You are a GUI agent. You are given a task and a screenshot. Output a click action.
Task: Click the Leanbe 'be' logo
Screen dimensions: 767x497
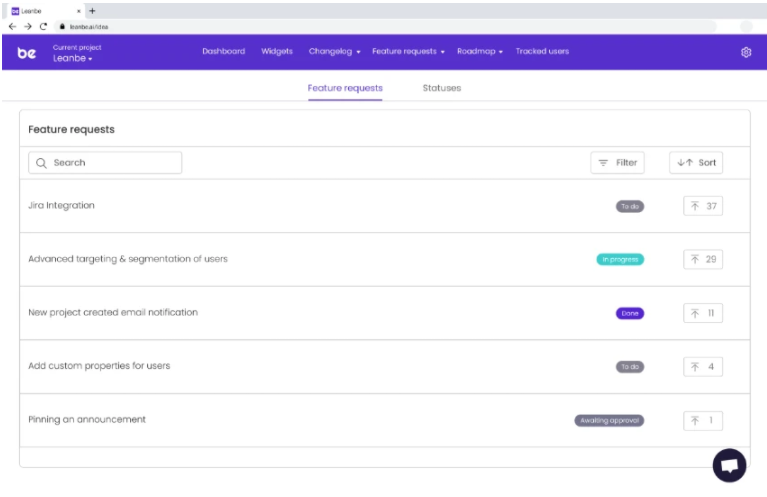26,52
